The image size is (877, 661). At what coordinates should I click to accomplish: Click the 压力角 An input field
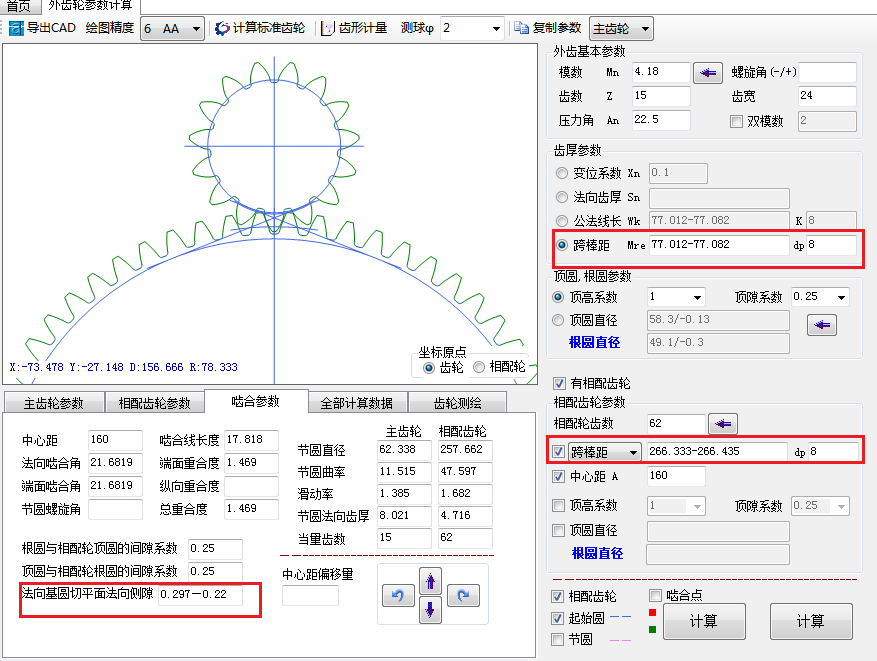click(x=661, y=120)
